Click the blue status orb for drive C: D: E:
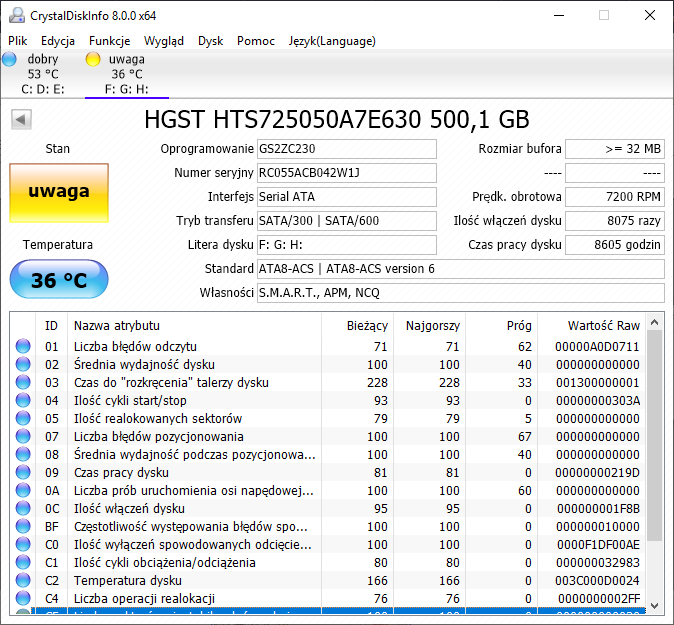674x625 pixels. 9,59
